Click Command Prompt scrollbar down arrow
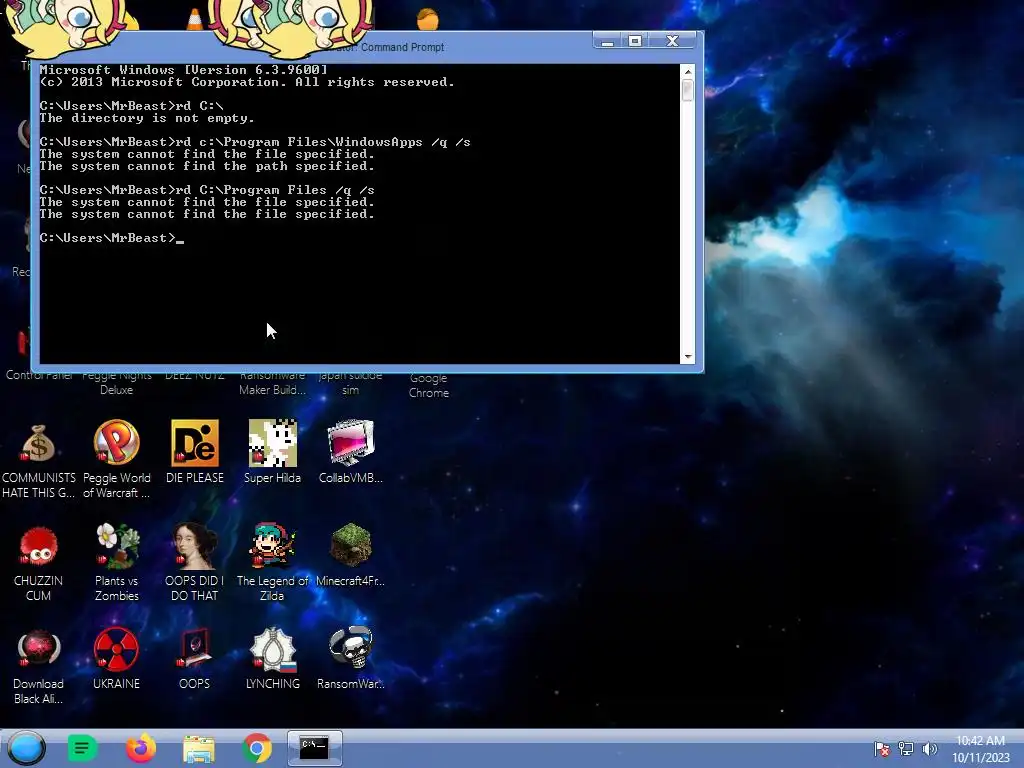 tap(688, 357)
